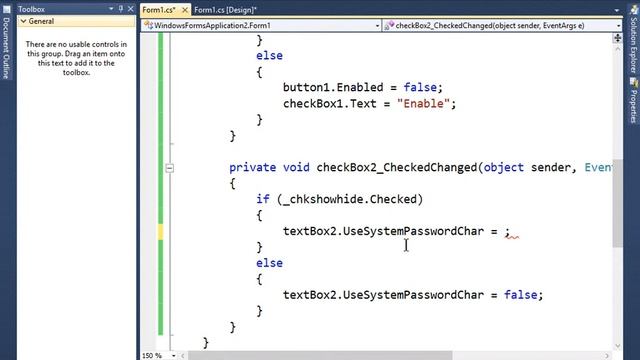Open the Toolbox window options dropdown arrow

(111, 9)
